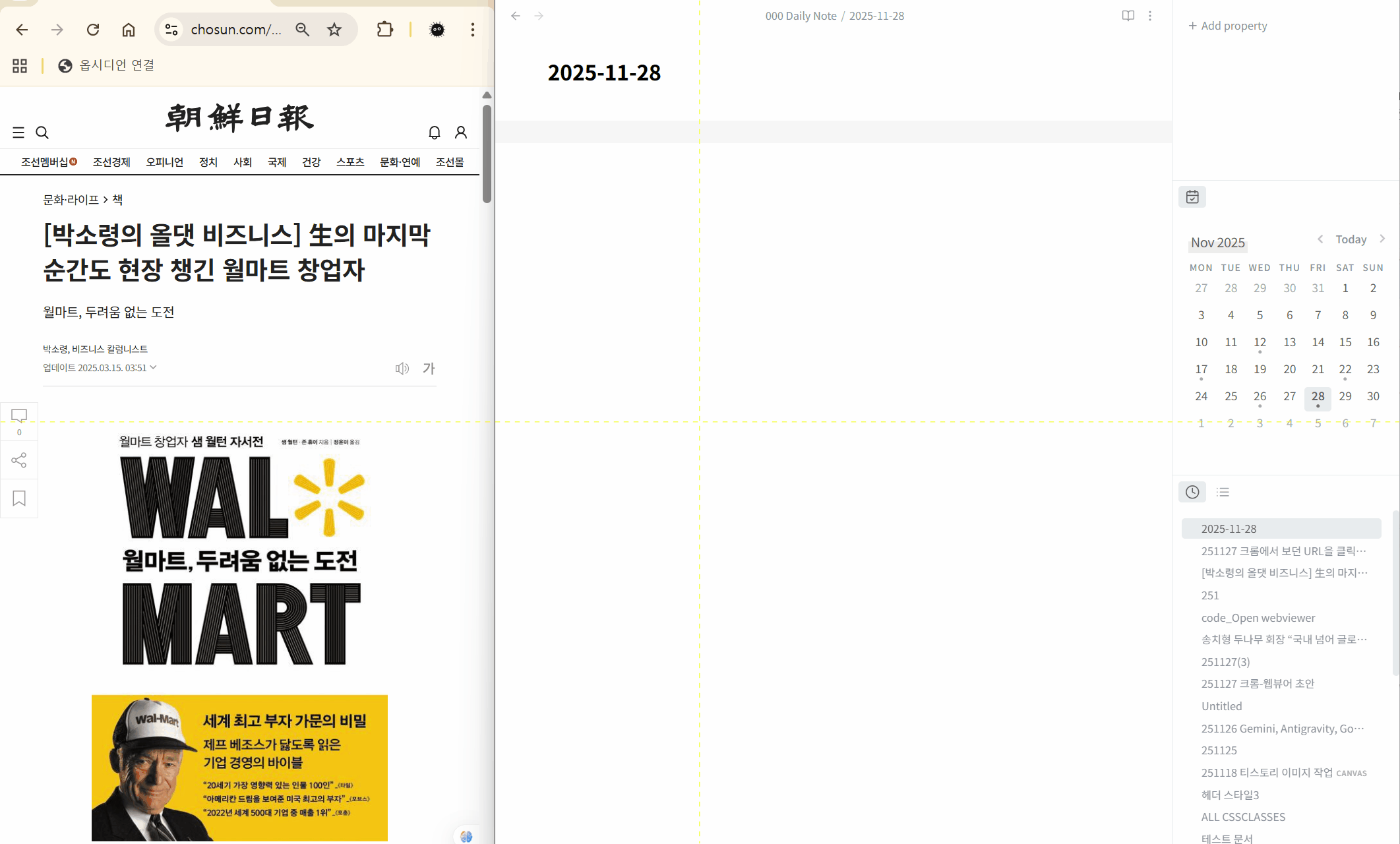Screen dimensions: 1400x844
Task: Open recent file code_Open webviewer
Action: coord(1258,618)
